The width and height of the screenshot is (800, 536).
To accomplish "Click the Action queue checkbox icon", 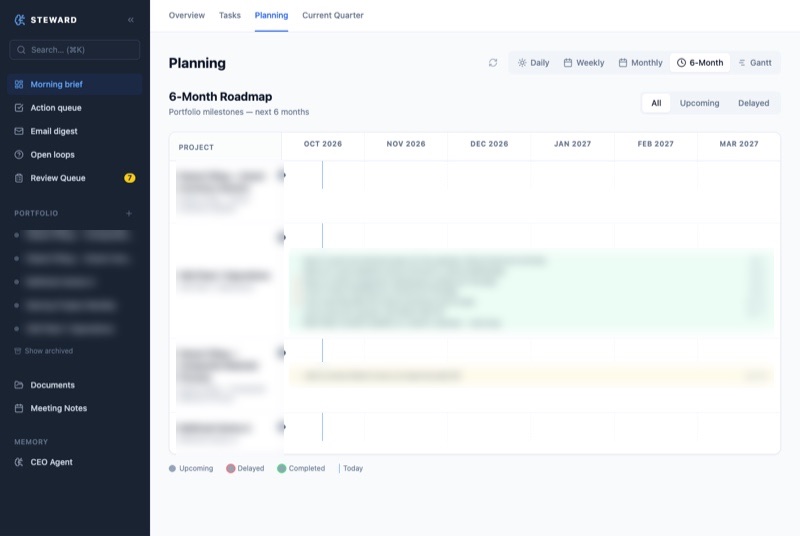I will coord(19,108).
